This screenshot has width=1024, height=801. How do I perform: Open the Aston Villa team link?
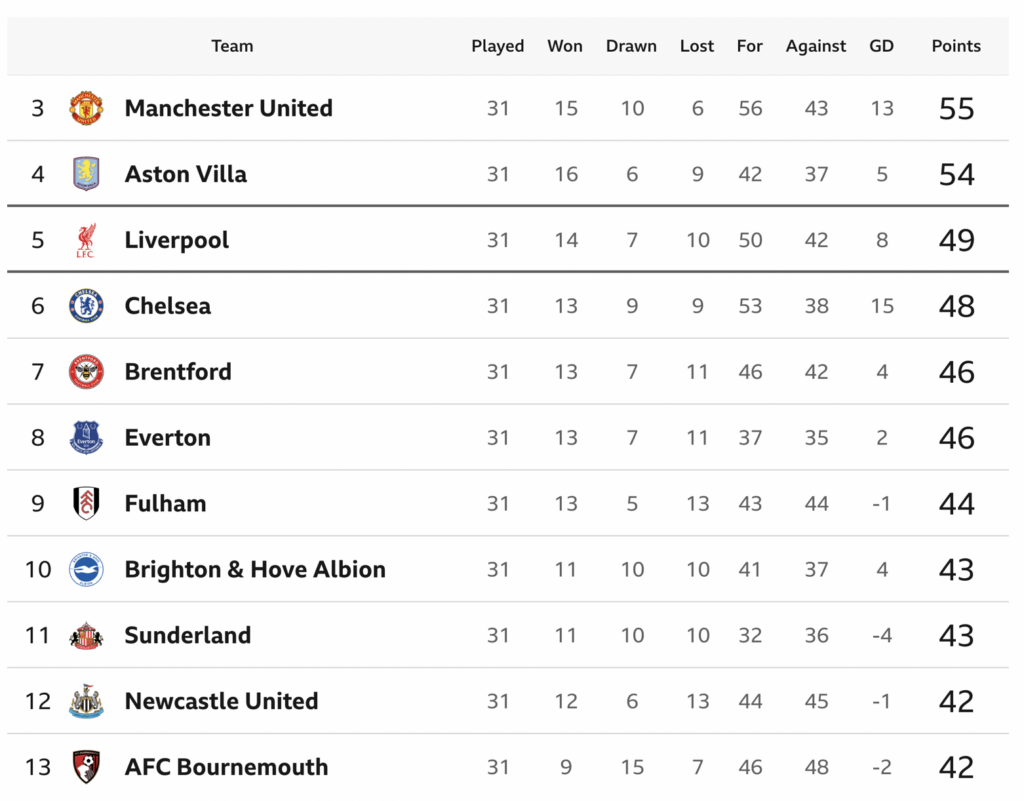coord(185,174)
